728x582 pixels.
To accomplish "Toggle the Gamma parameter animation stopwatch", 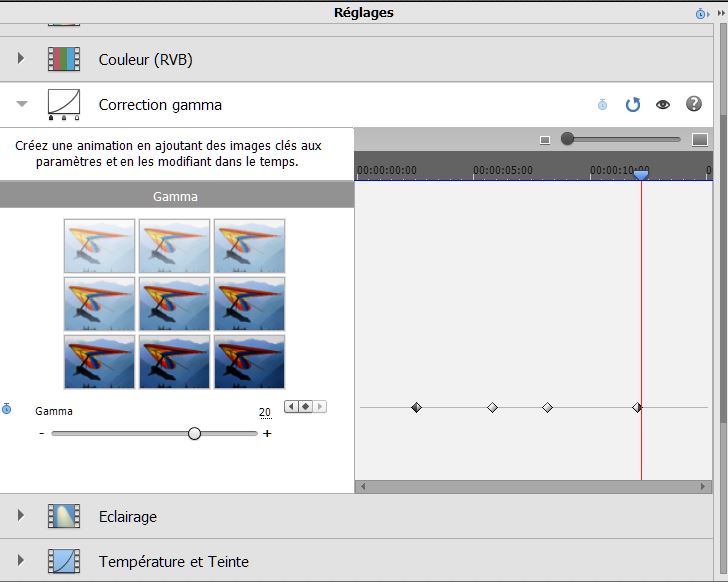I will tap(7, 408).
